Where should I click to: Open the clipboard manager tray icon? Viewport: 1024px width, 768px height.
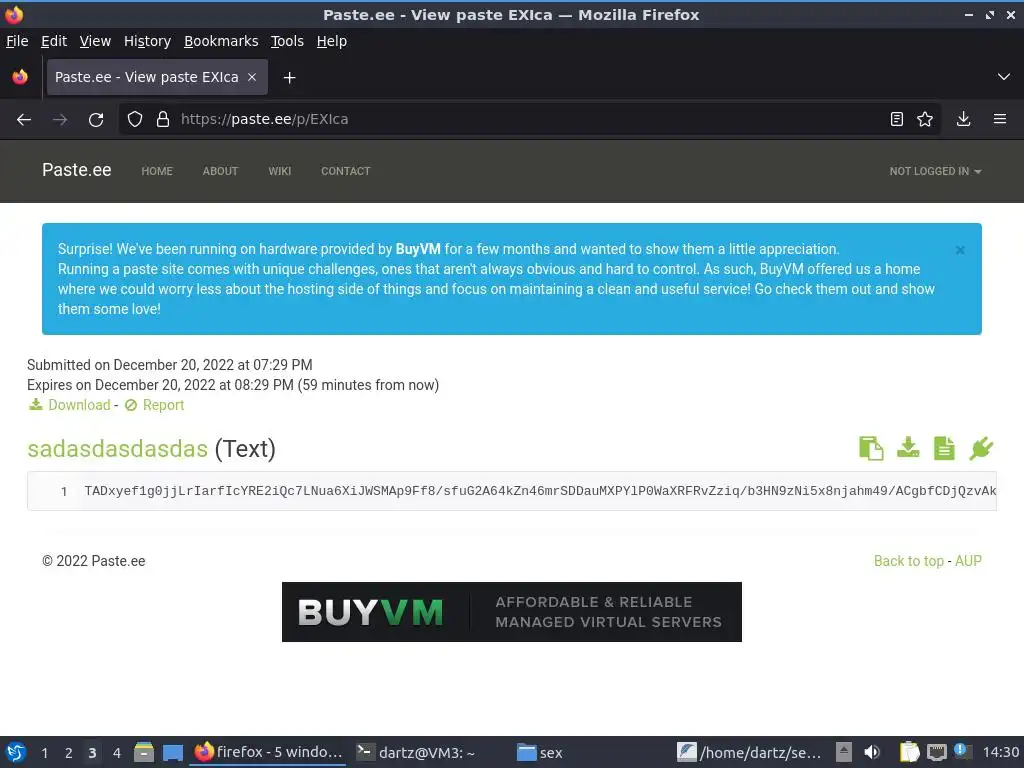[909, 752]
